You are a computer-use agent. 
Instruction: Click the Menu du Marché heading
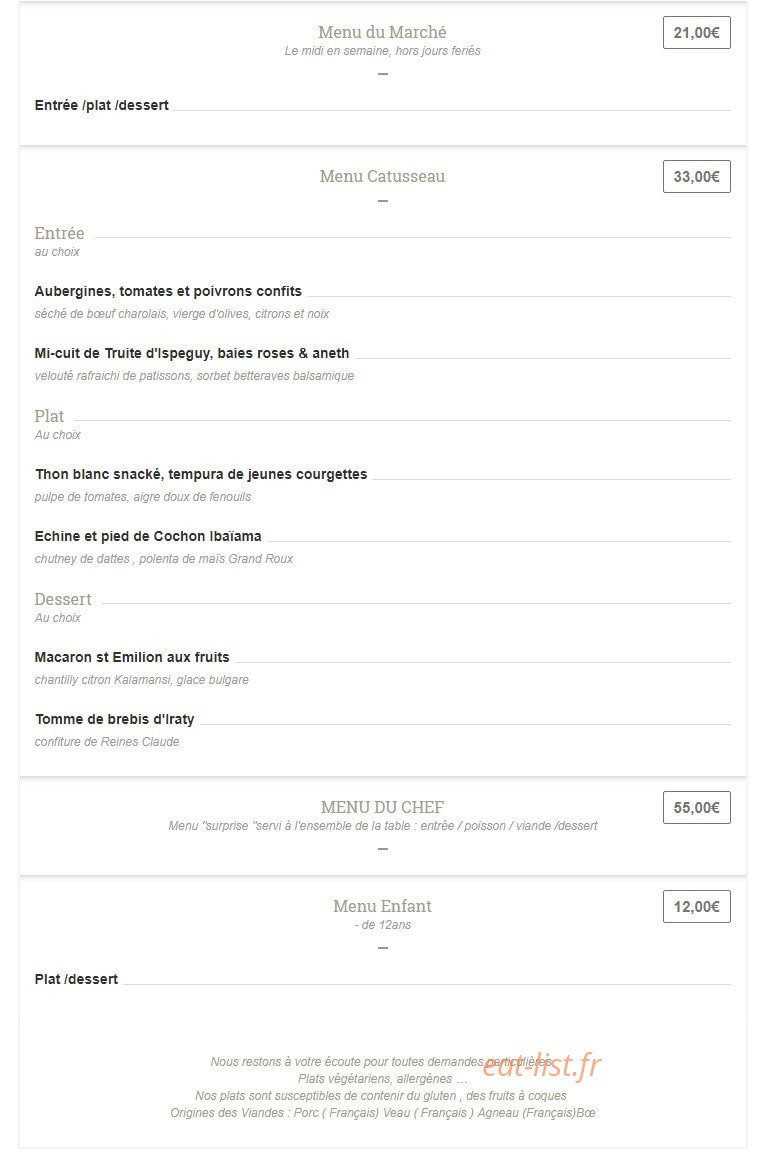coord(382,32)
